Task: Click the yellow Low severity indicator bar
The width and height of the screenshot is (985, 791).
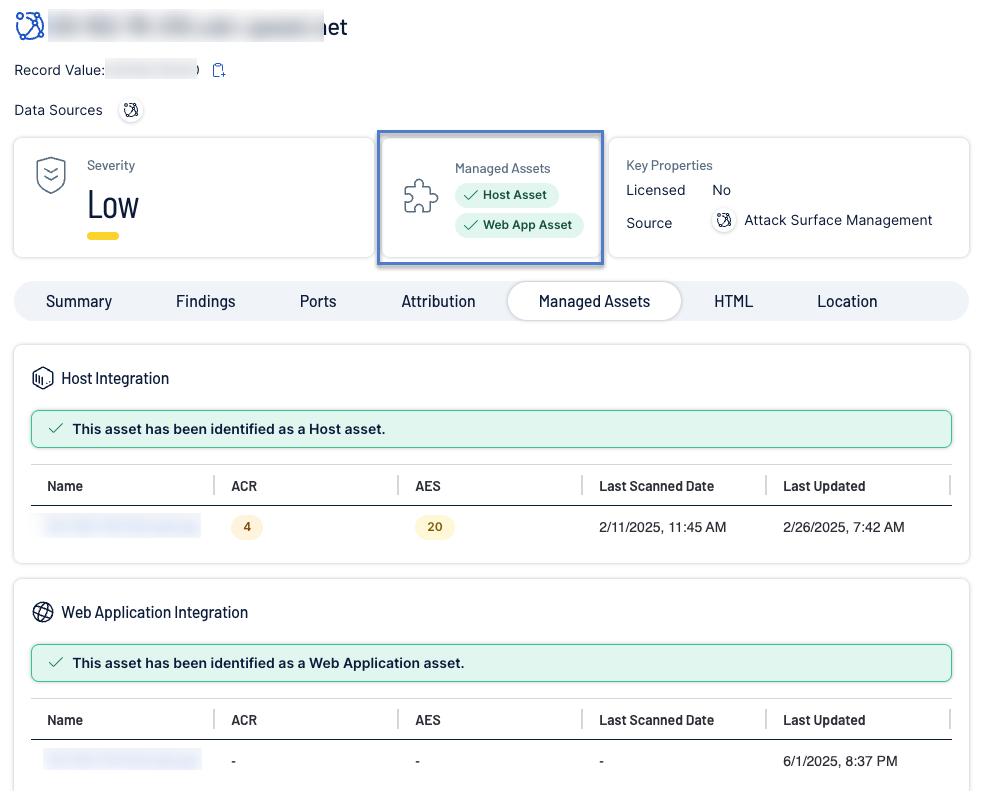Action: [x=103, y=236]
